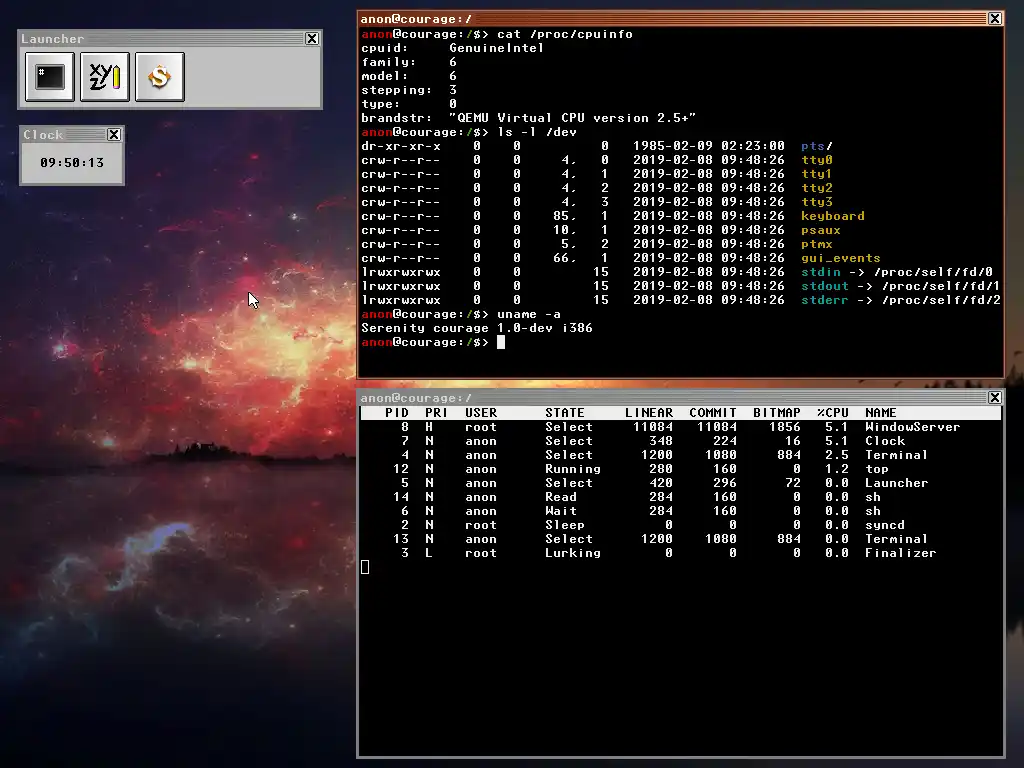Click the syncd process row

point(680,525)
